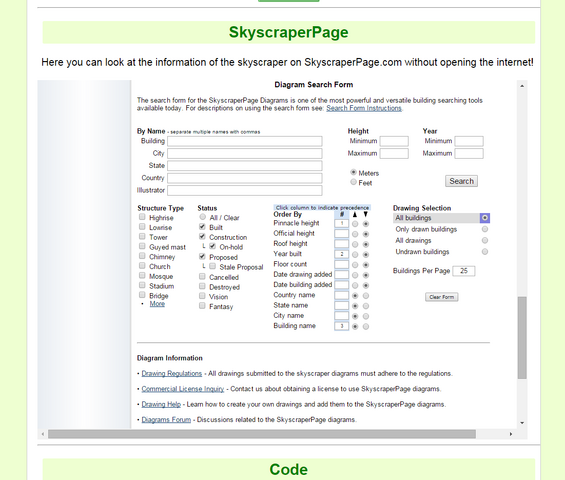This screenshot has height=480, width=565.
Task: Click the State input field
Action: click(x=245, y=166)
